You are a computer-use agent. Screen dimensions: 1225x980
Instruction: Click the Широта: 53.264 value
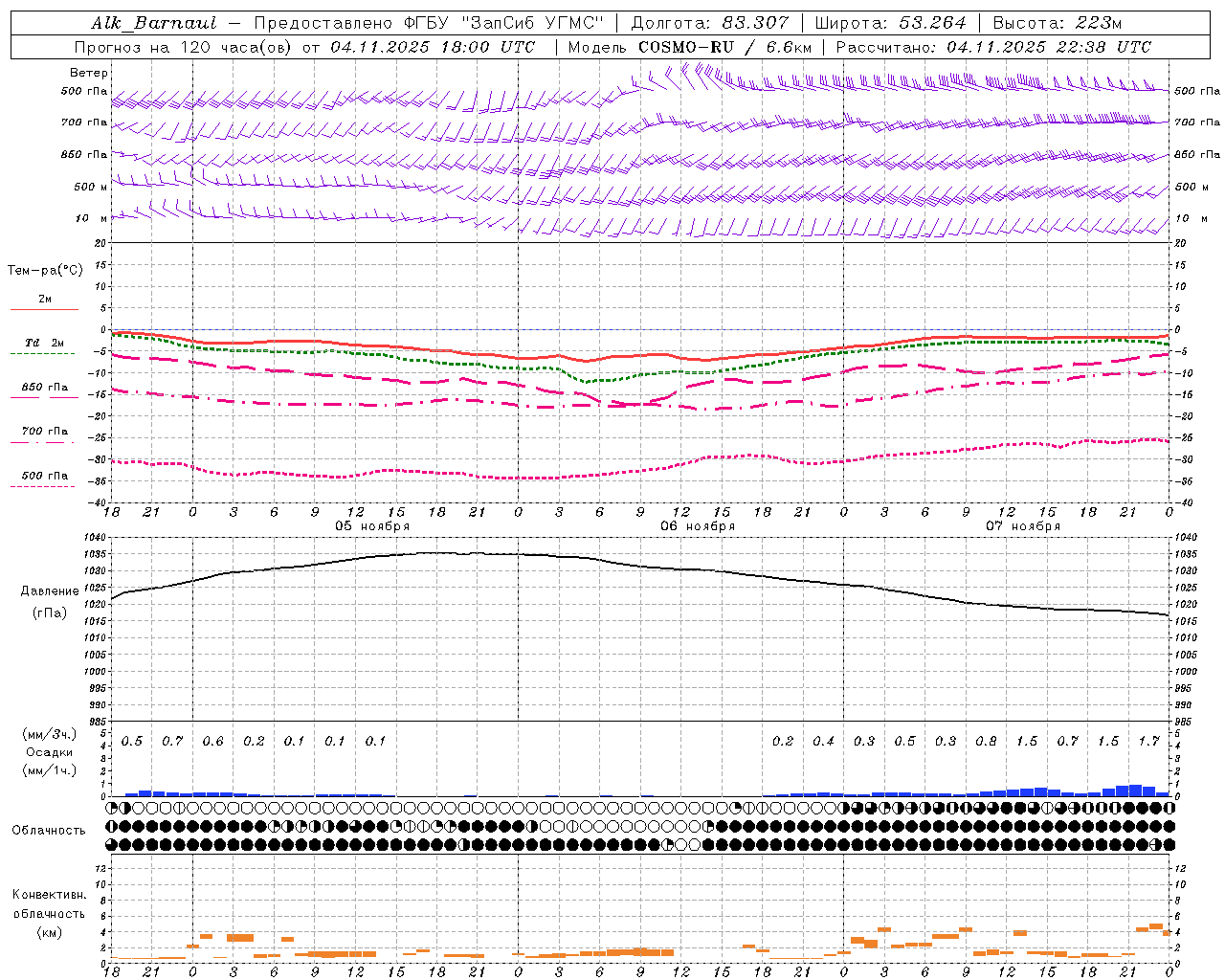pyautogui.click(x=890, y=23)
